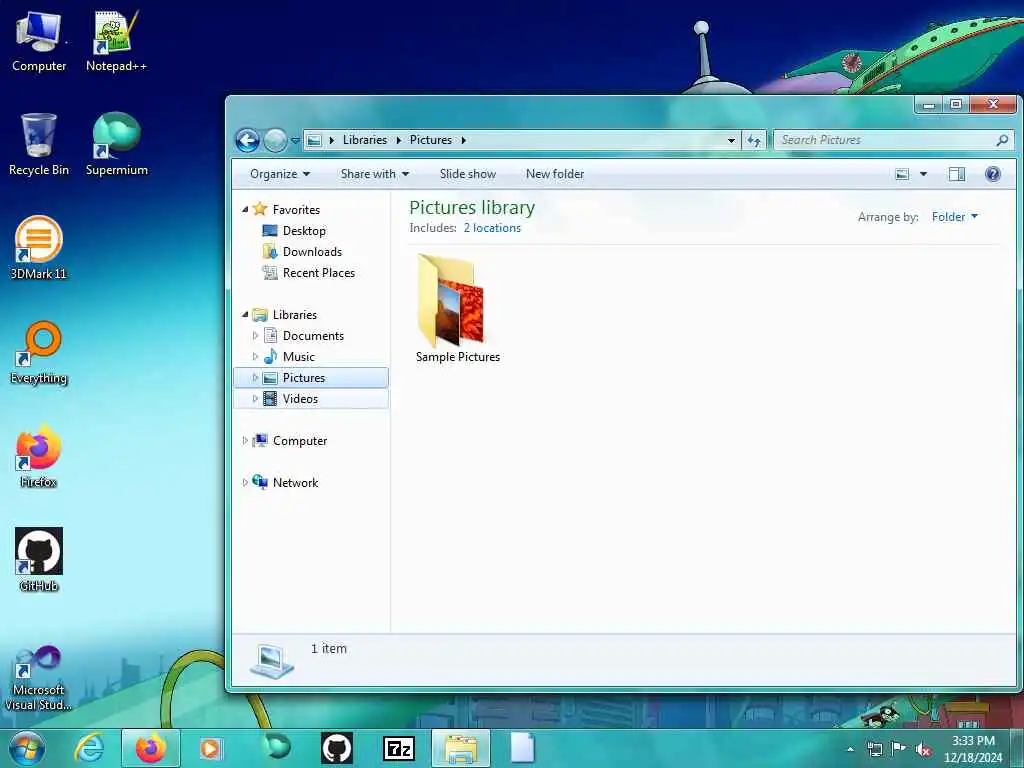
Task: Expand the Computer node
Action: [x=245, y=441]
